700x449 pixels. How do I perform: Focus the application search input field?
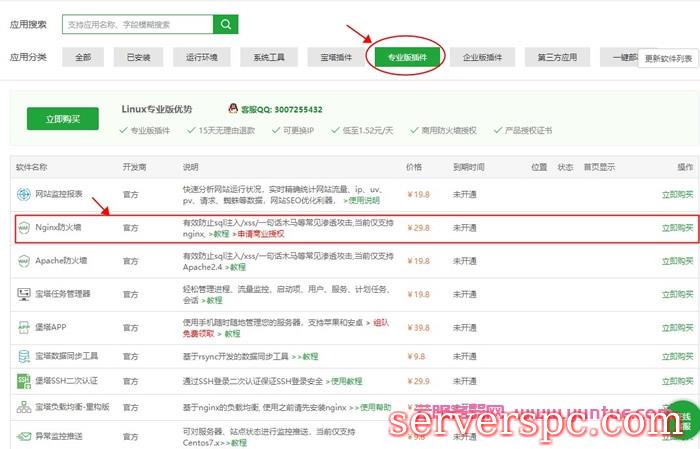click(x=137, y=24)
